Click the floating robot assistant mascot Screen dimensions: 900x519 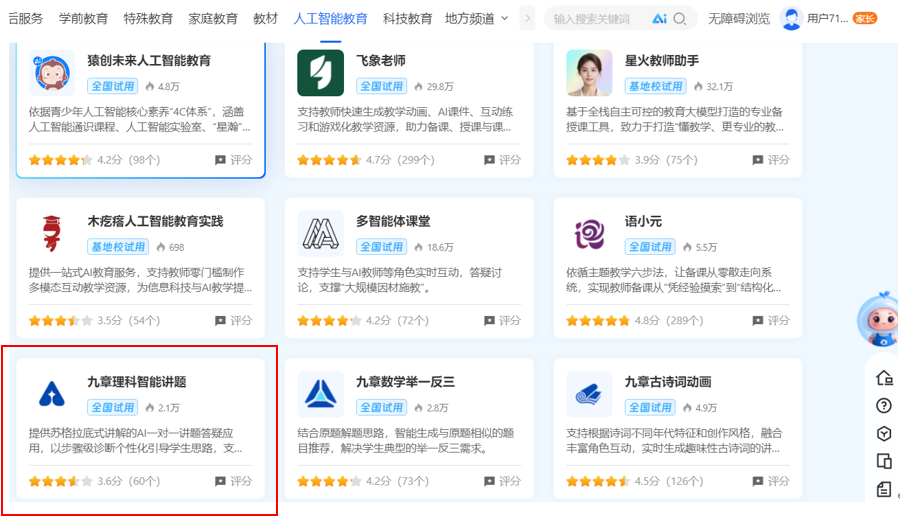878,320
